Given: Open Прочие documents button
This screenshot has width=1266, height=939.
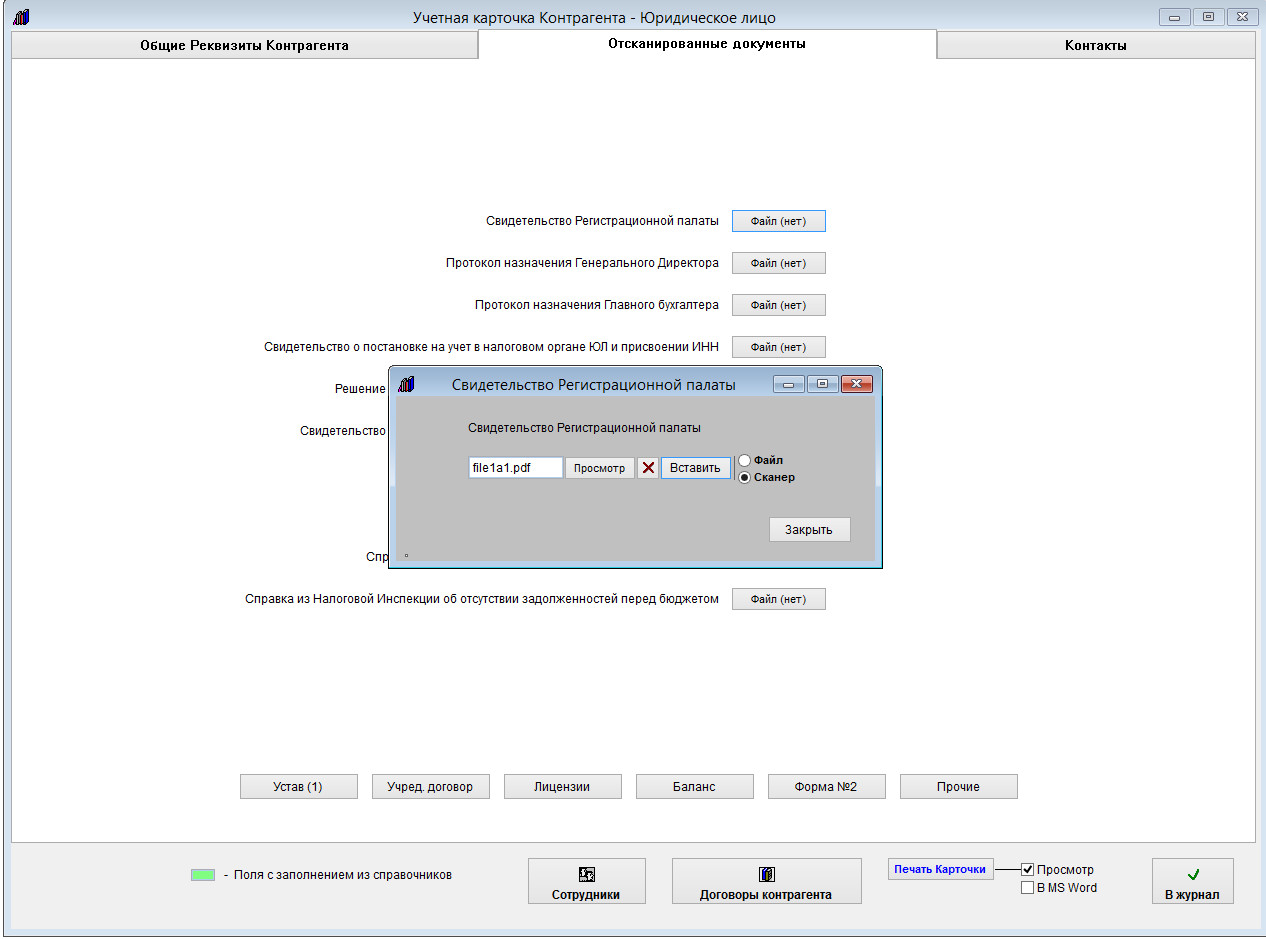Looking at the screenshot, I should tap(959, 787).
